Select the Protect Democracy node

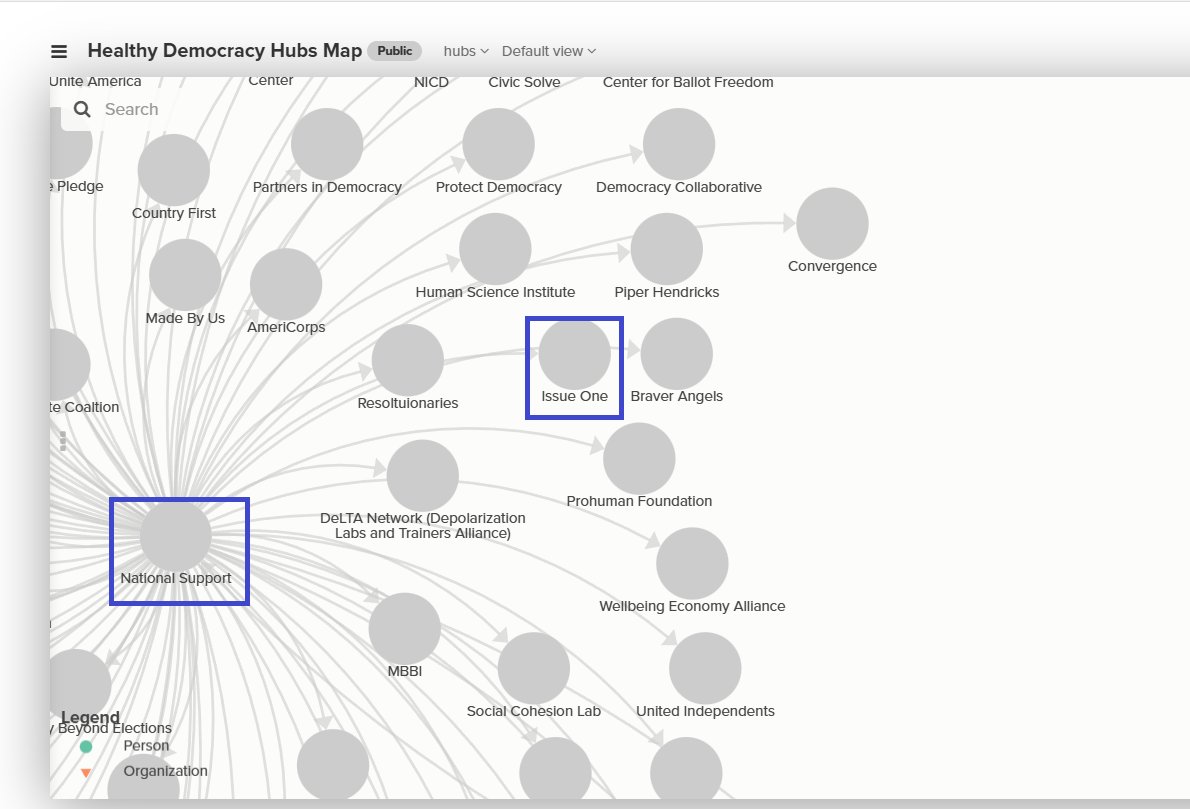point(499,144)
